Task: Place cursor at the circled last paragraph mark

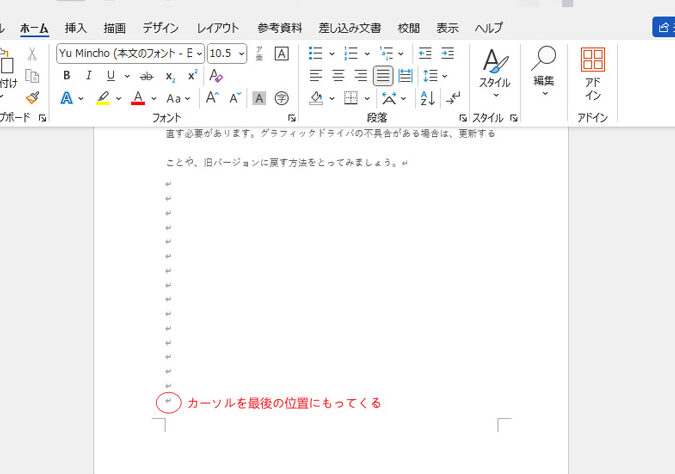Action: coord(168,403)
